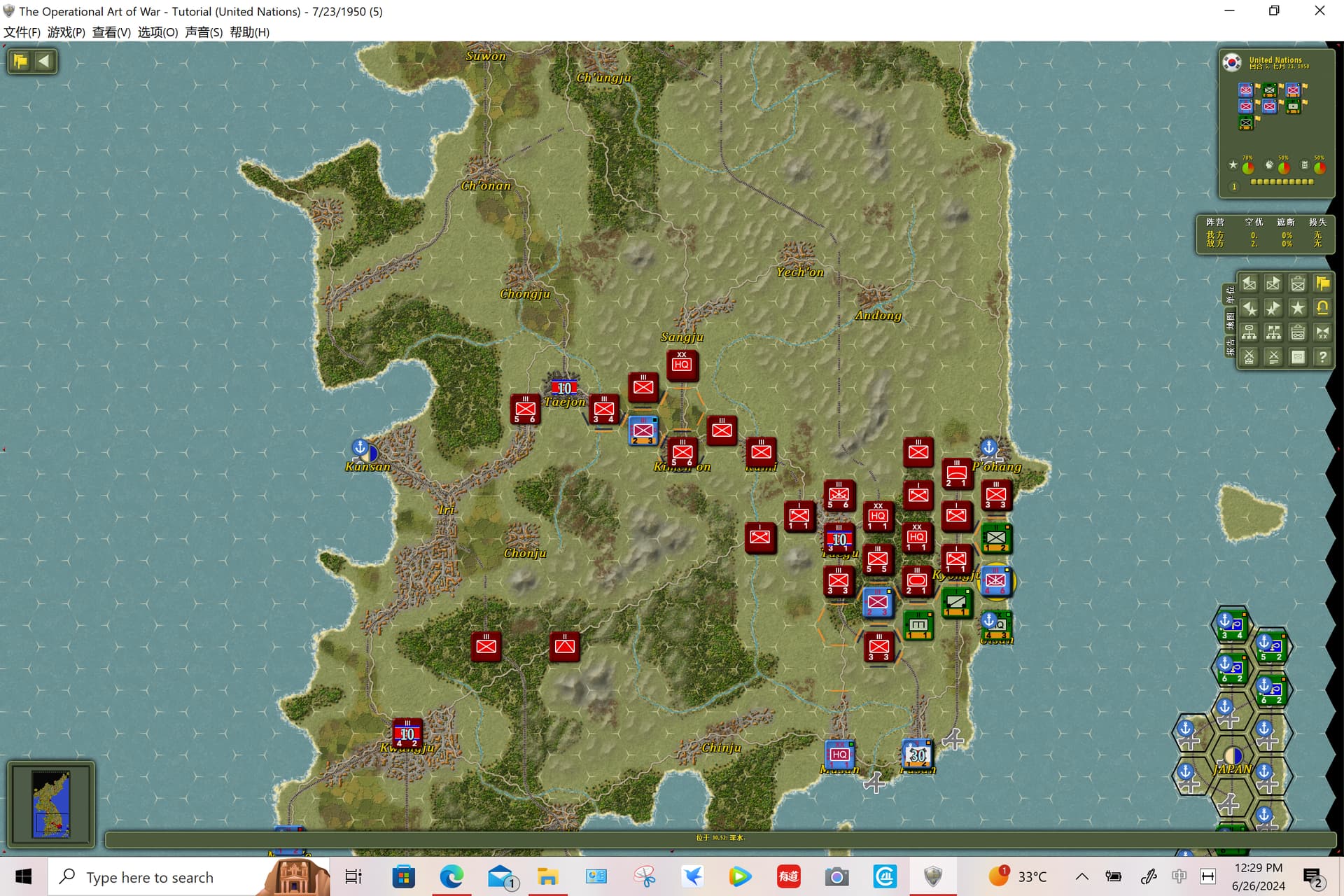Open the Windows Start menu
Image resolution: width=1344 pixels, height=896 pixels.
(x=23, y=877)
